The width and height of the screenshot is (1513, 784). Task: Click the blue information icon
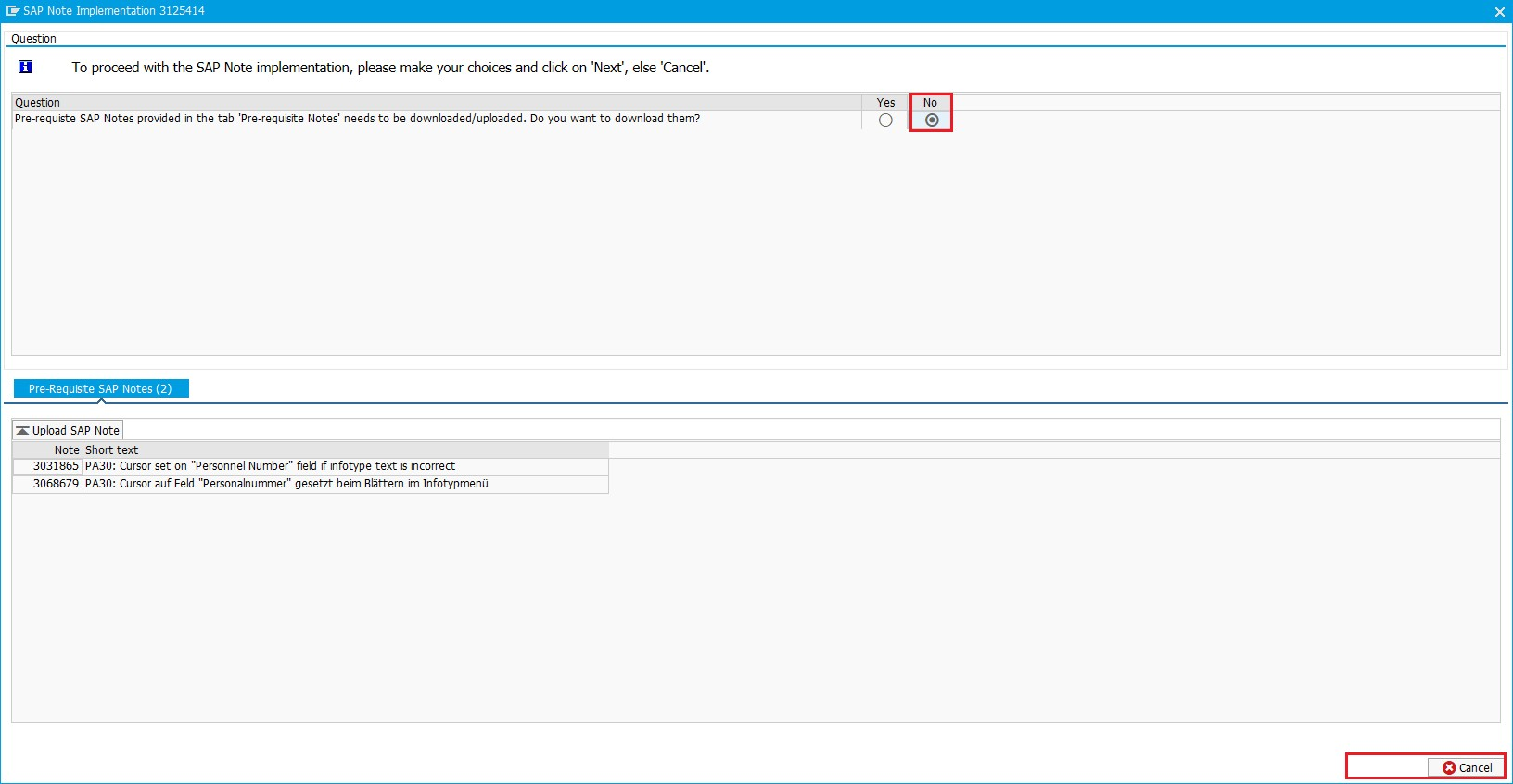pos(26,67)
